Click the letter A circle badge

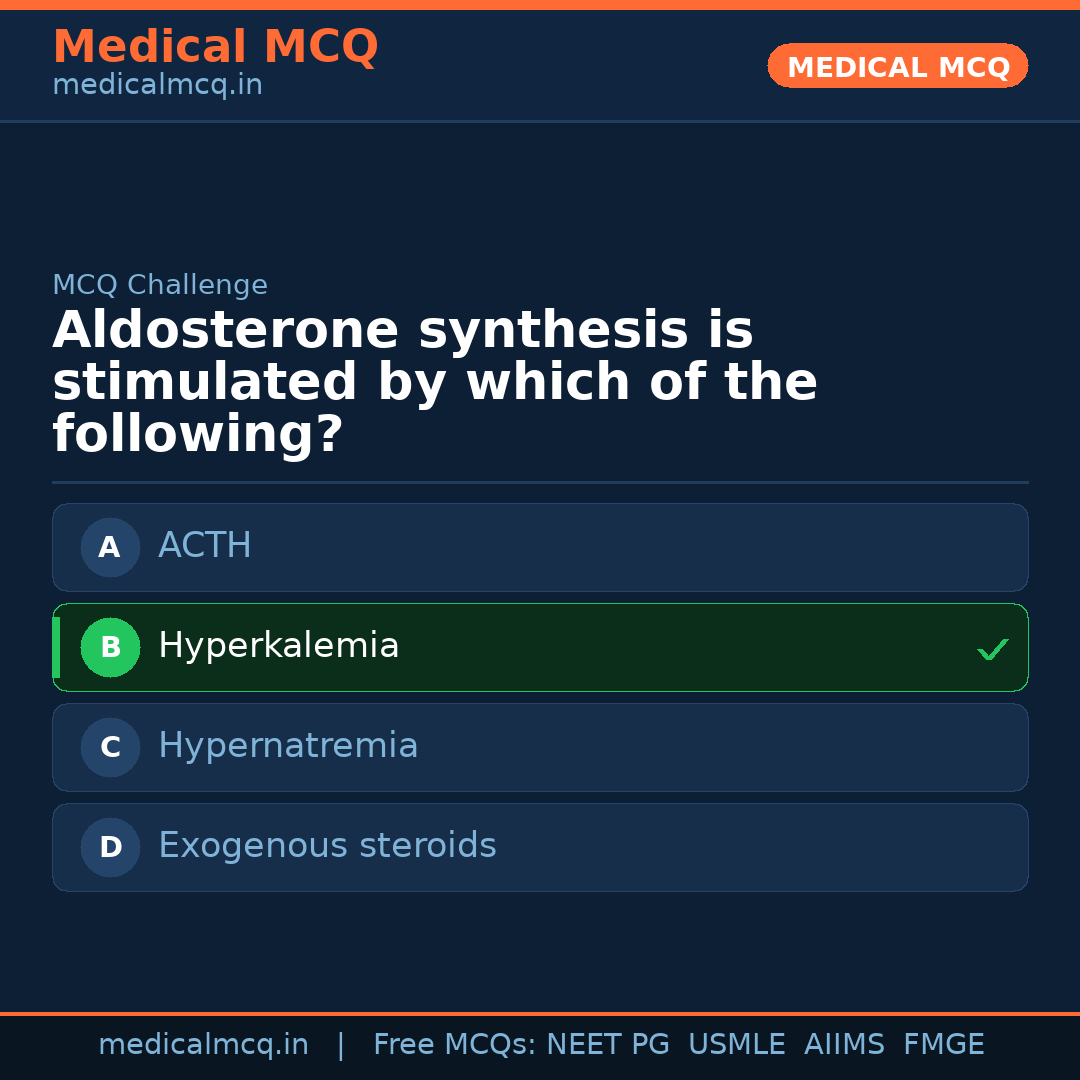110,547
